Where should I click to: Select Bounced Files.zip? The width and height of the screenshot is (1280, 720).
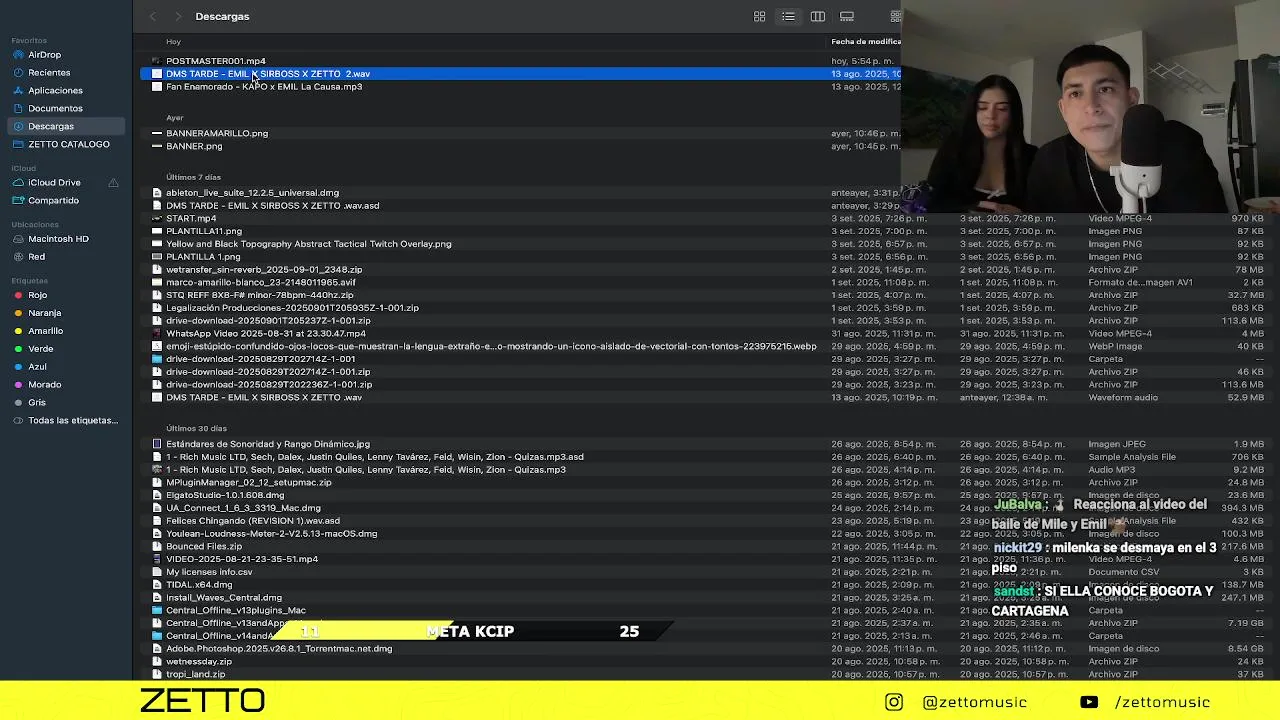pyautogui.click(x=204, y=547)
